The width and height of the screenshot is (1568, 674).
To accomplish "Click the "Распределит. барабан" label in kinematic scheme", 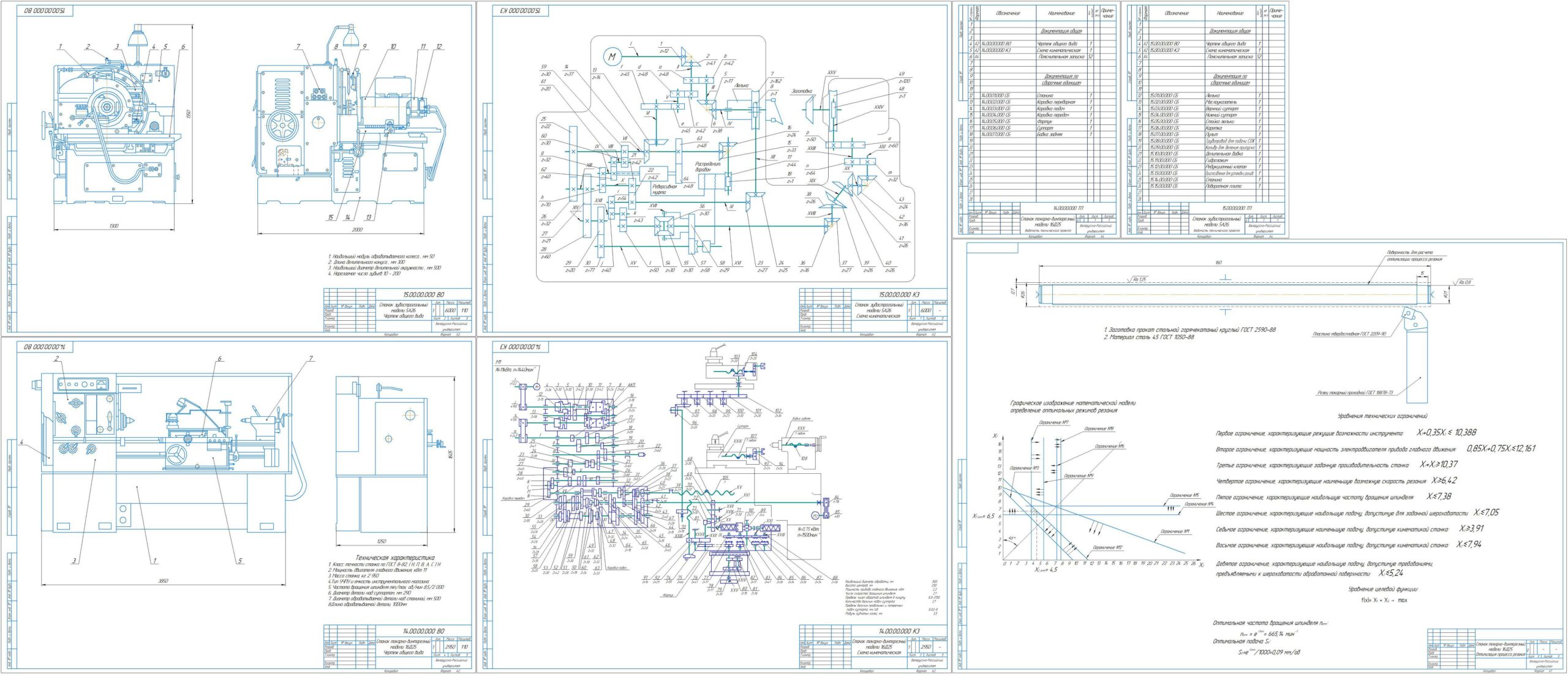I will (708, 167).
